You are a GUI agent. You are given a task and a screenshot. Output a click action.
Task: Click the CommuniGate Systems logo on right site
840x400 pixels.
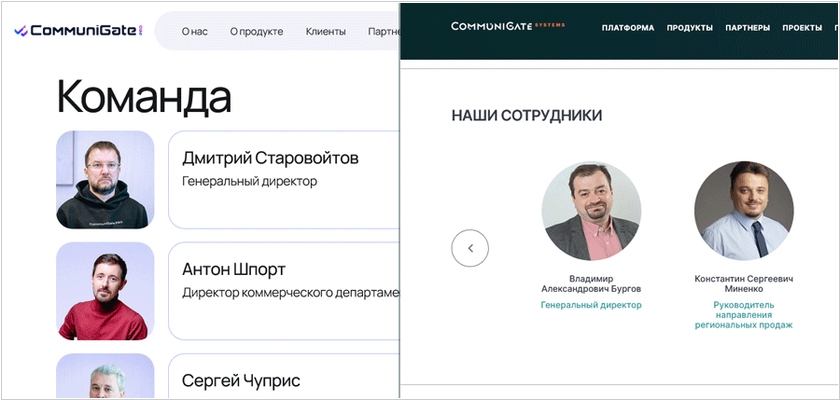[508, 26]
